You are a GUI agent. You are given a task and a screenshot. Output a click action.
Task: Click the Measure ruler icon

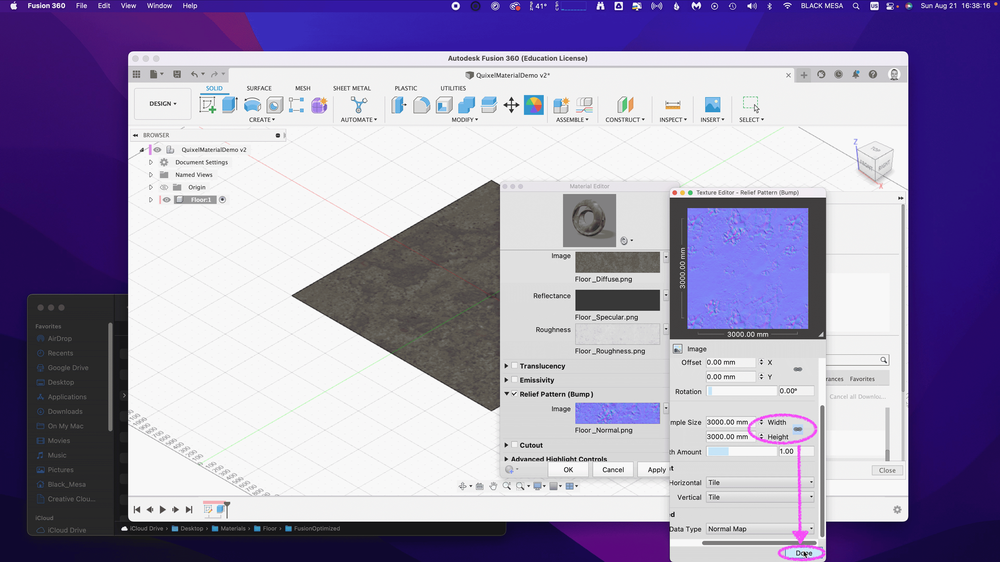click(x=672, y=105)
